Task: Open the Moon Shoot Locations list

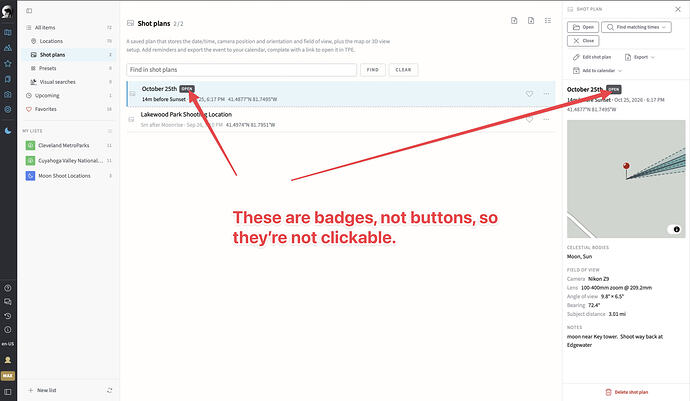Action: 69,176
